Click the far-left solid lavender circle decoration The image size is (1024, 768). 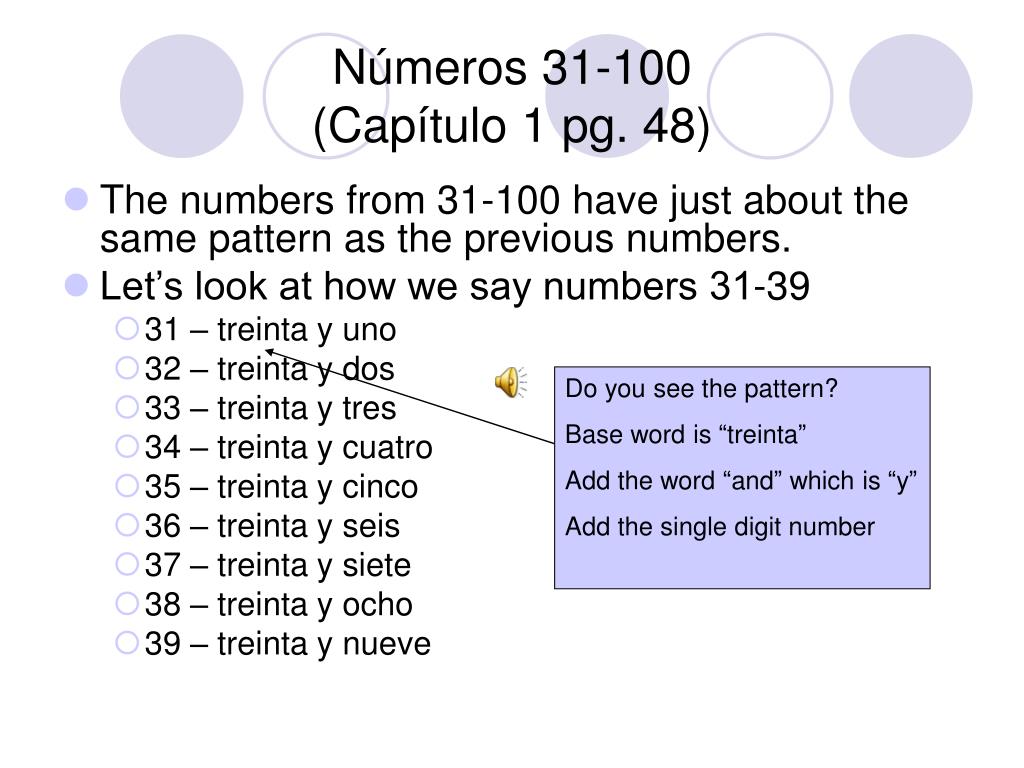[182, 96]
